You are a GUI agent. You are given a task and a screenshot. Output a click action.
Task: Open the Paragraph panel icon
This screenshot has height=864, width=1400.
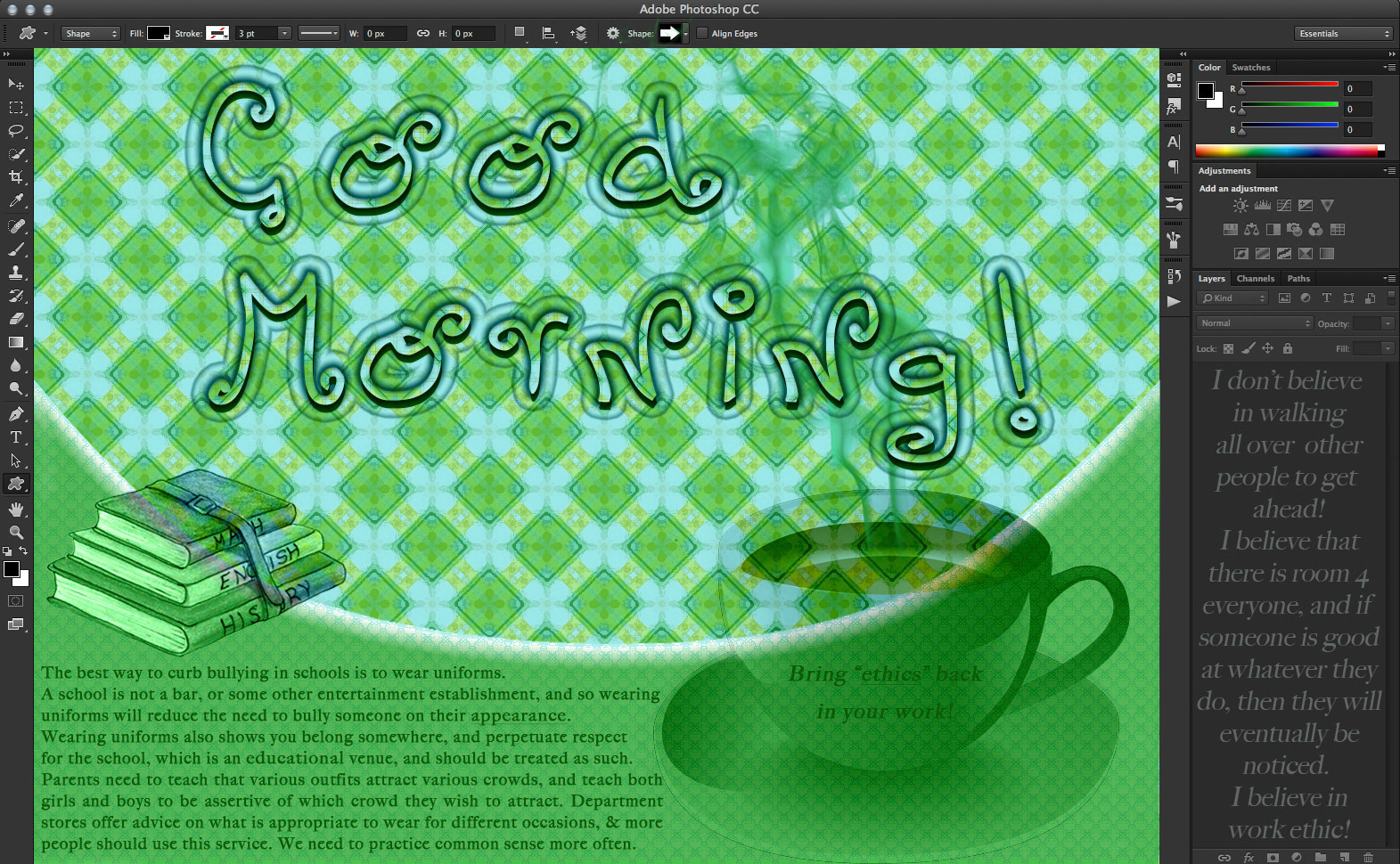pyautogui.click(x=1174, y=167)
